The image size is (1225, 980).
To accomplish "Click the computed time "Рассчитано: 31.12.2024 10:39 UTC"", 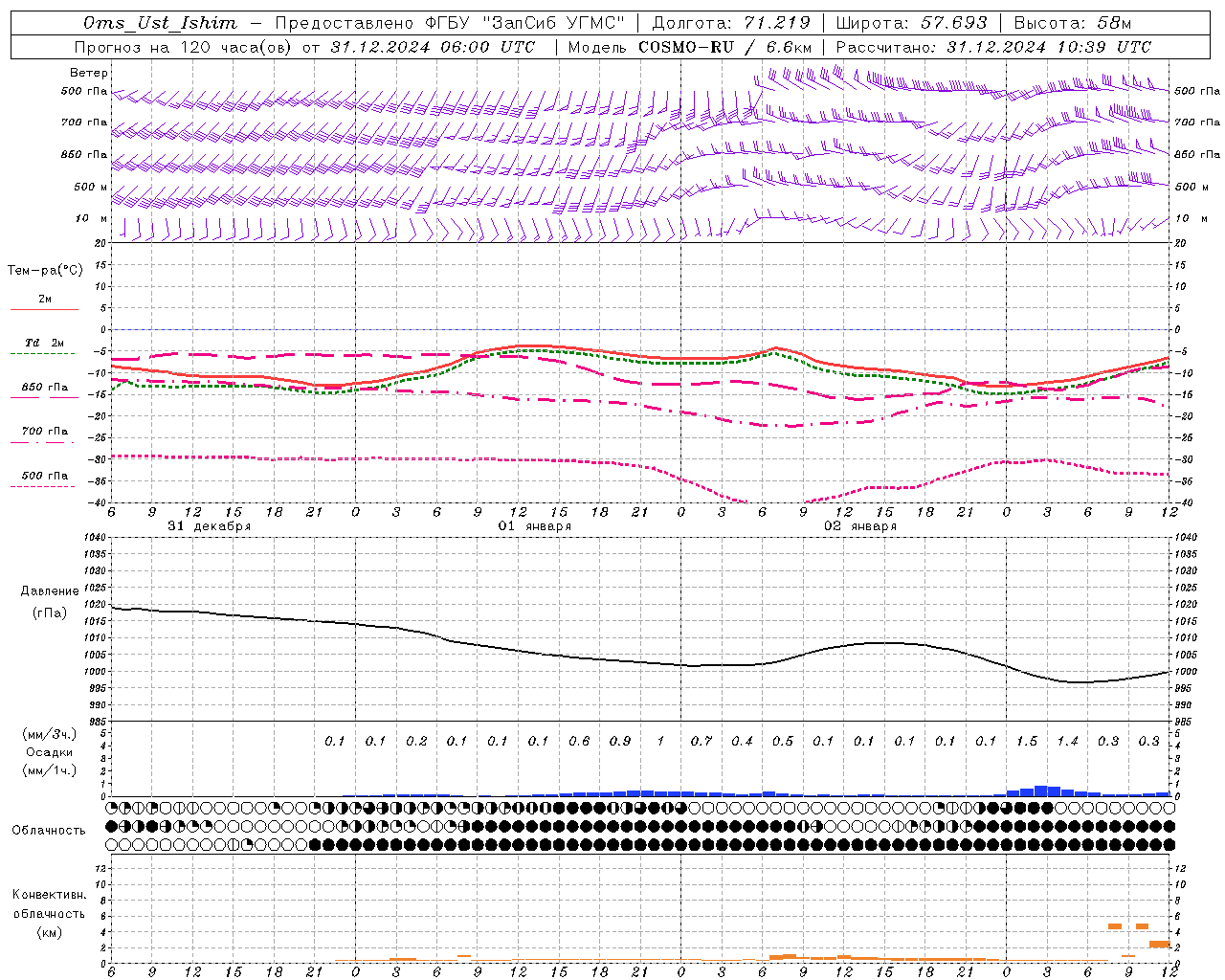I will (x=993, y=47).
